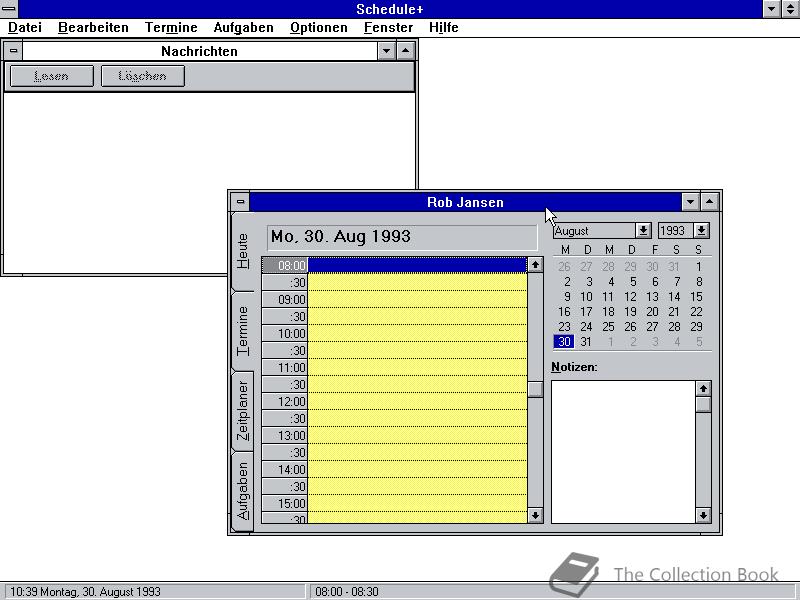Select August 15 in the calendar

[x=696, y=296]
